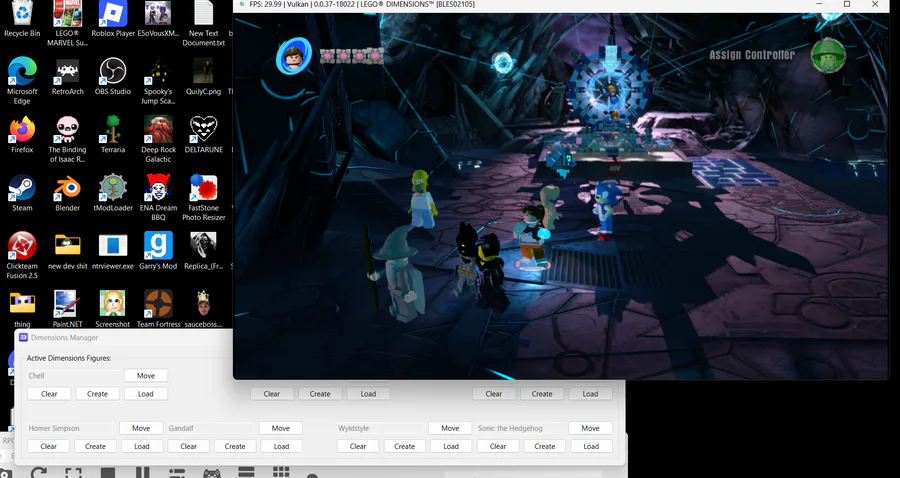Click the Assign Controller text in game
This screenshot has height=478, width=900.
[x=752, y=55]
